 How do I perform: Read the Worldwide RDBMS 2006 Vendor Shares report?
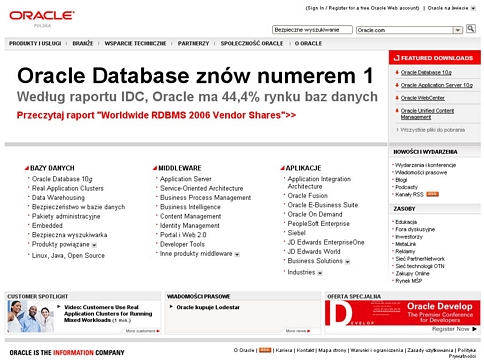tap(156, 115)
